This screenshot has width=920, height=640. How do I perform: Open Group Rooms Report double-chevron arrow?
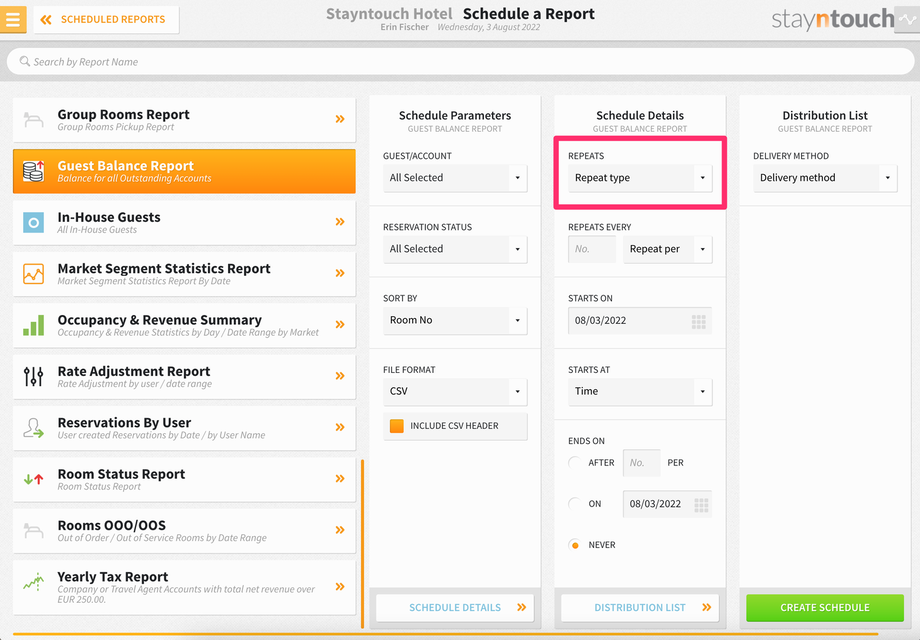coord(340,119)
